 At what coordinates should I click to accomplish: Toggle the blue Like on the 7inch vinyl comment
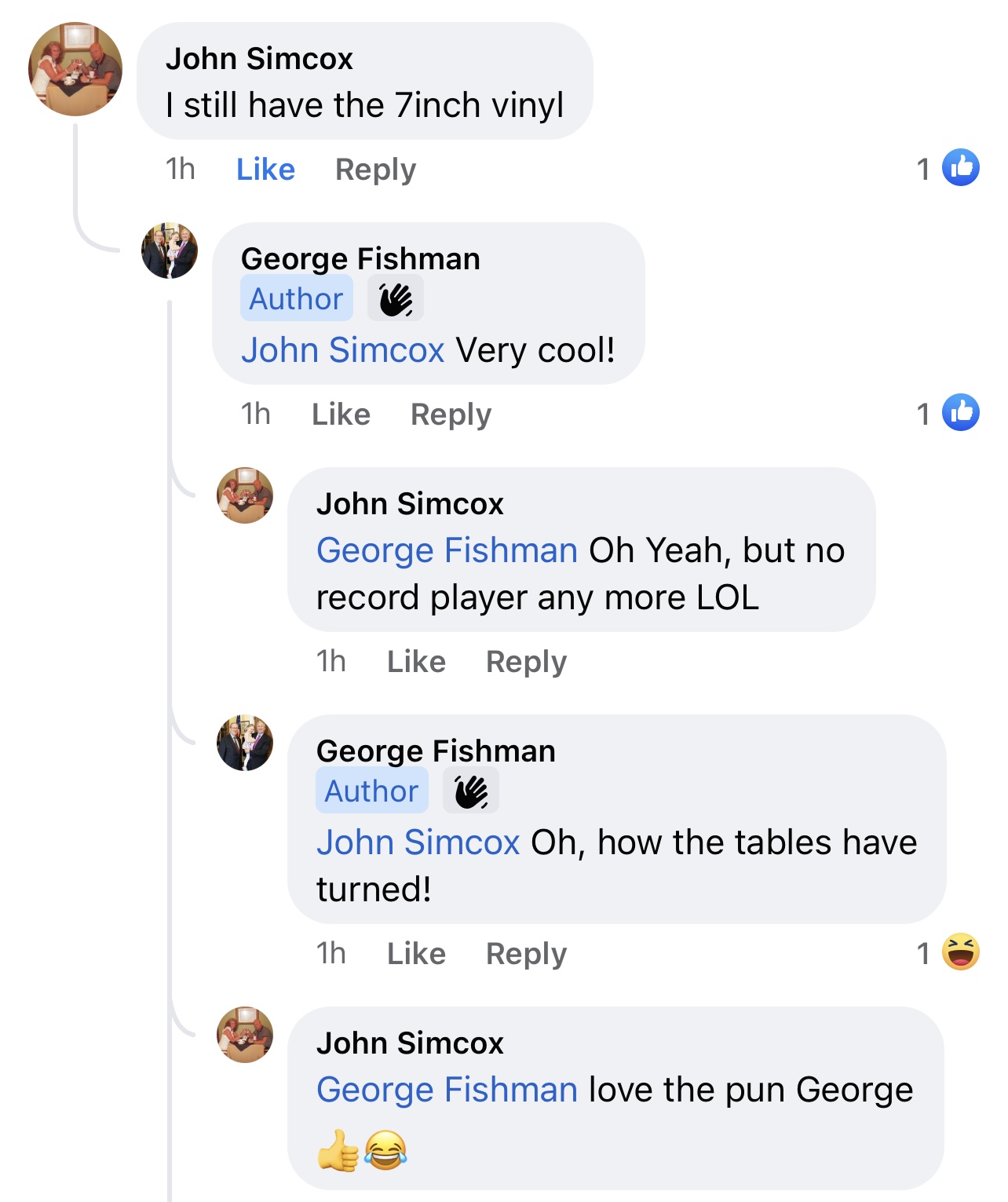tap(265, 169)
